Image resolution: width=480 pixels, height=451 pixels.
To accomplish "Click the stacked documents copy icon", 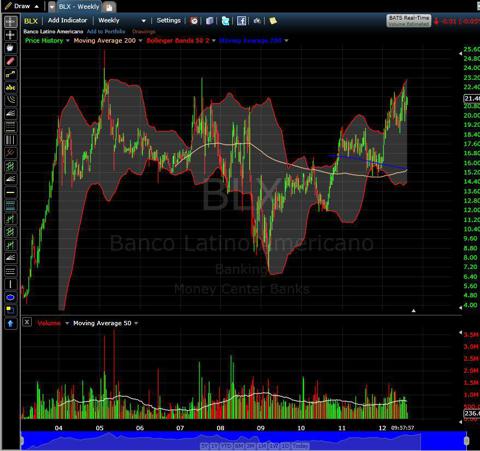I will pyautogui.click(x=209, y=21).
